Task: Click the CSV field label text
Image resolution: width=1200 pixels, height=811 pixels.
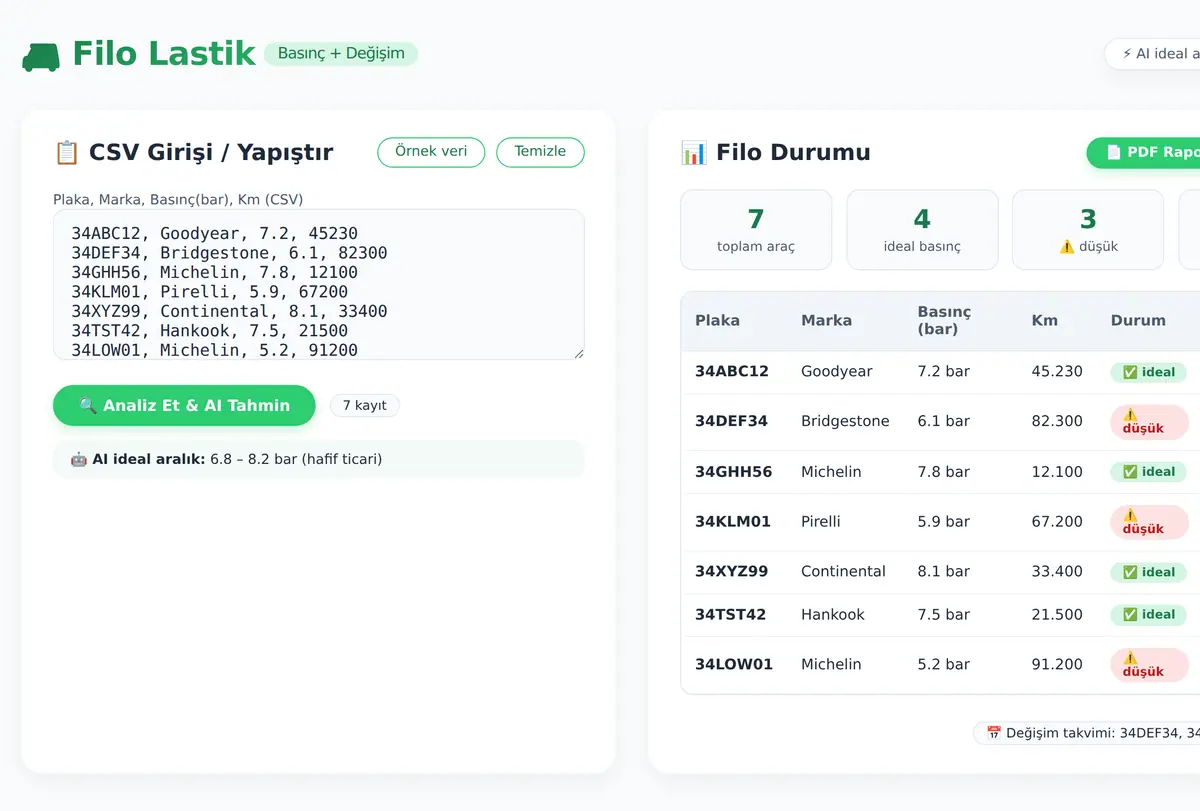Action: (178, 199)
